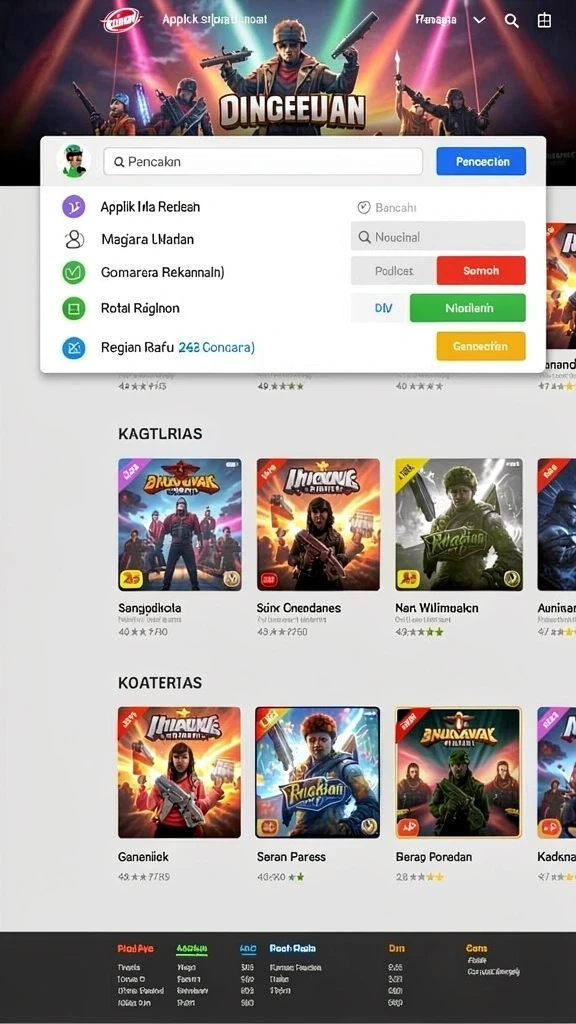The height and width of the screenshot is (1024, 576).
Task: Open the Applck header link
Action: pos(215,20)
